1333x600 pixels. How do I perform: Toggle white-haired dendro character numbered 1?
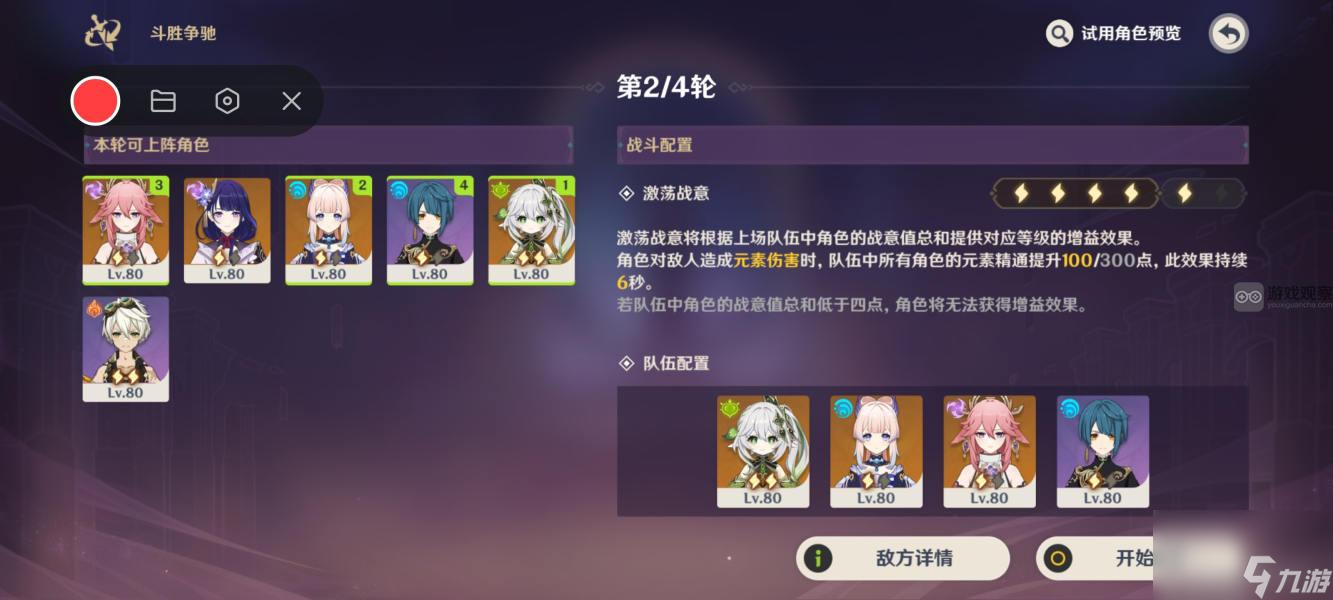[x=532, y=231]
